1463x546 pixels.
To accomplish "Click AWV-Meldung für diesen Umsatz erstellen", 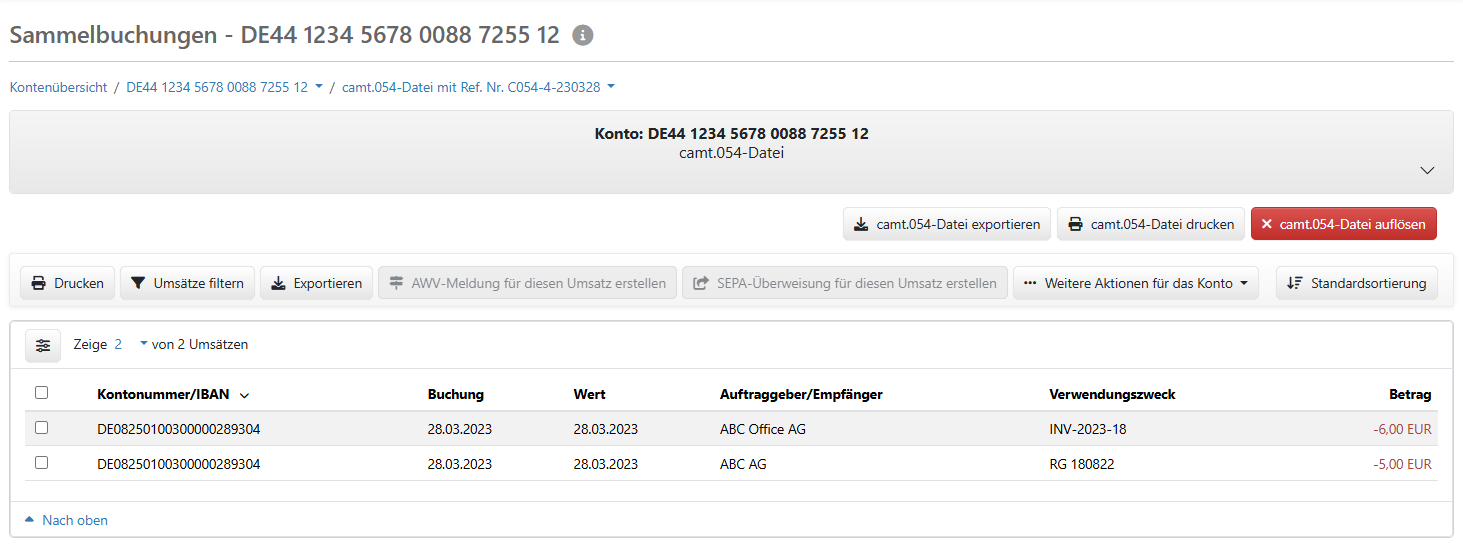I will tap(528, 283).
